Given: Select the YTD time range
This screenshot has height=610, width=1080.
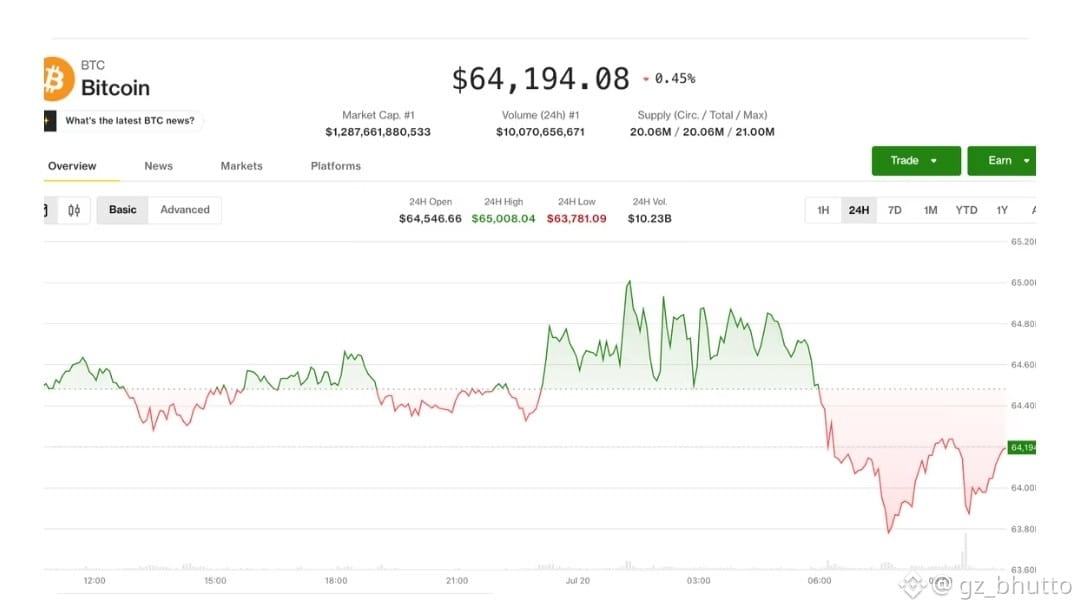Looking at the screenshot, I should tap(966, 210).
